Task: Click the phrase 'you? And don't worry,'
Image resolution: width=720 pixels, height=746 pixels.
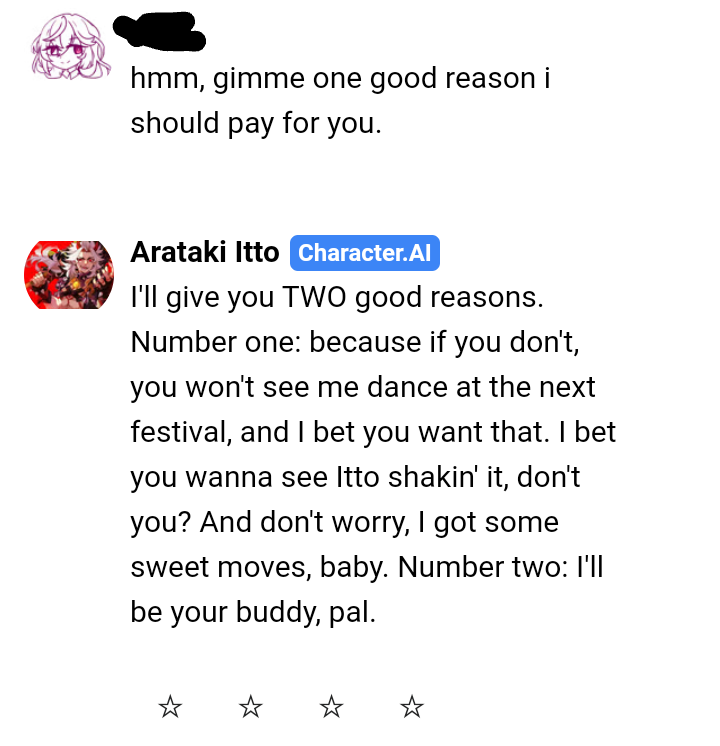Action: (x=270, y=522)
